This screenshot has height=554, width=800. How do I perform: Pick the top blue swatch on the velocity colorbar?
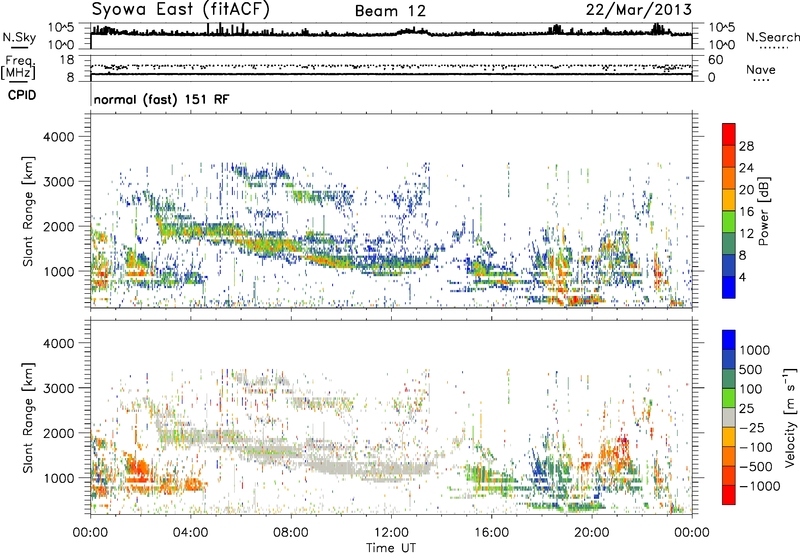(729, 340)
